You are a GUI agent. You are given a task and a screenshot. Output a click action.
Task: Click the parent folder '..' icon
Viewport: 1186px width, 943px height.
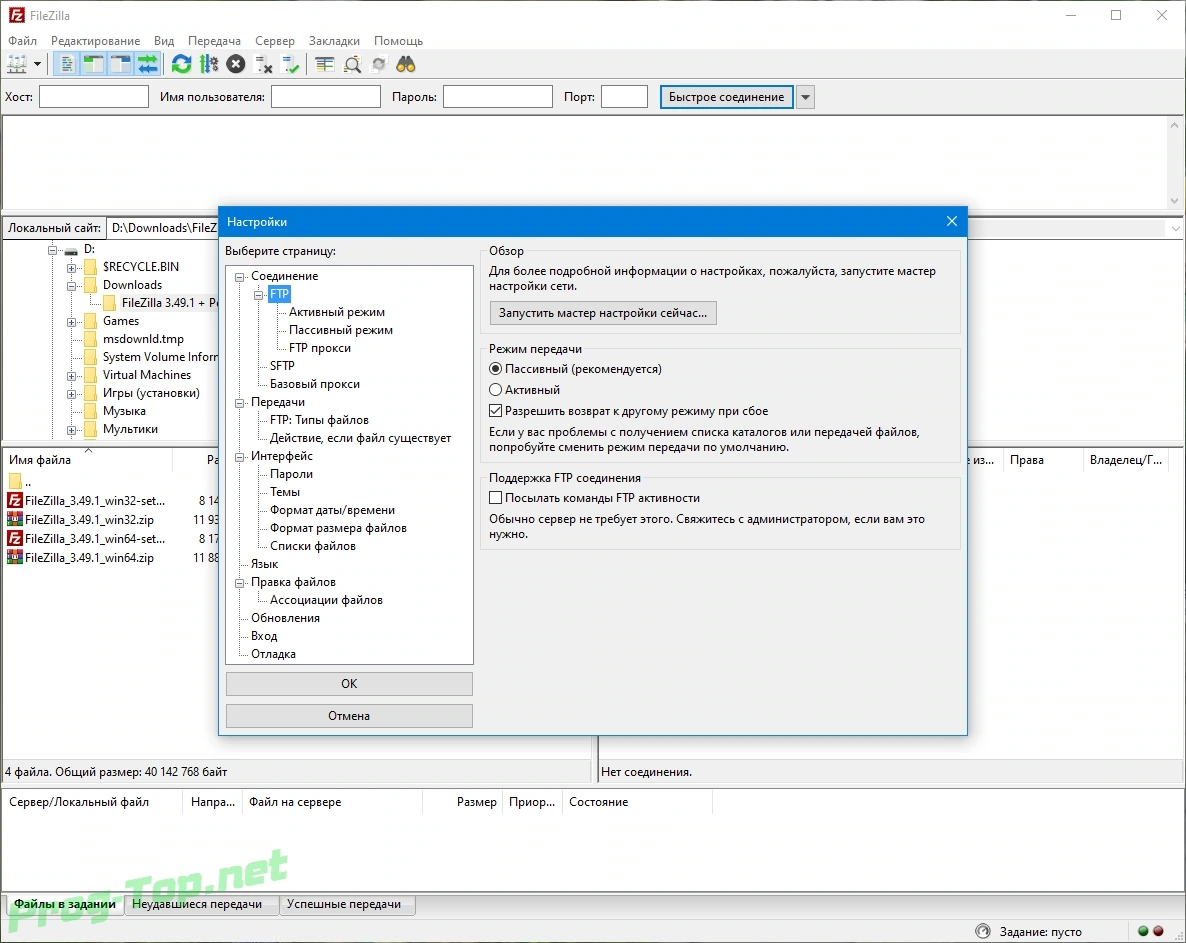(x=14, y=481)
